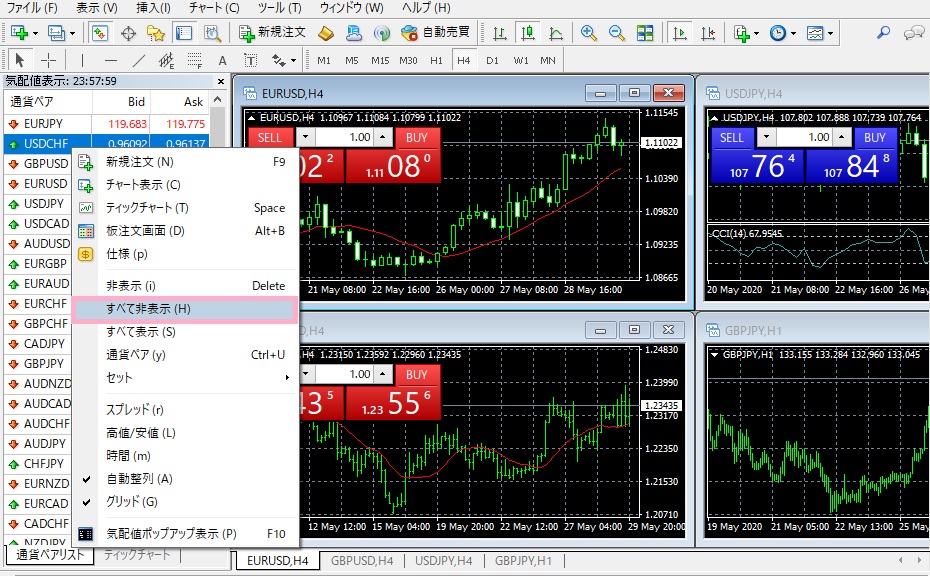The width and height of the screenshot is (930, 576).
Task: Select the crosshair tool
Action: (48, 60)
